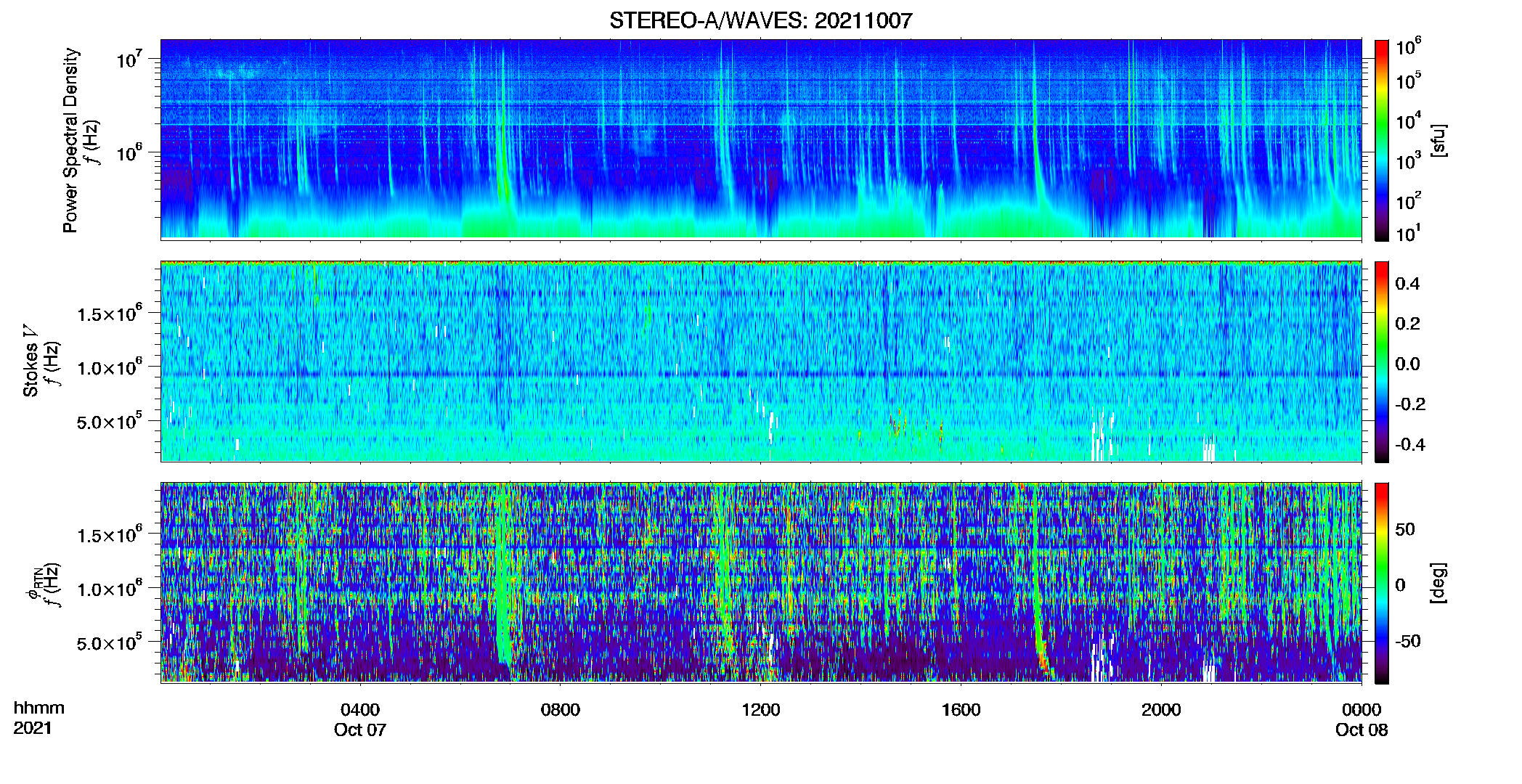The width and height of the screenshot is (1522, 784).
Task: Click the -0.4 Stokes V color bar label
Action: click(x=1410, y=444)
